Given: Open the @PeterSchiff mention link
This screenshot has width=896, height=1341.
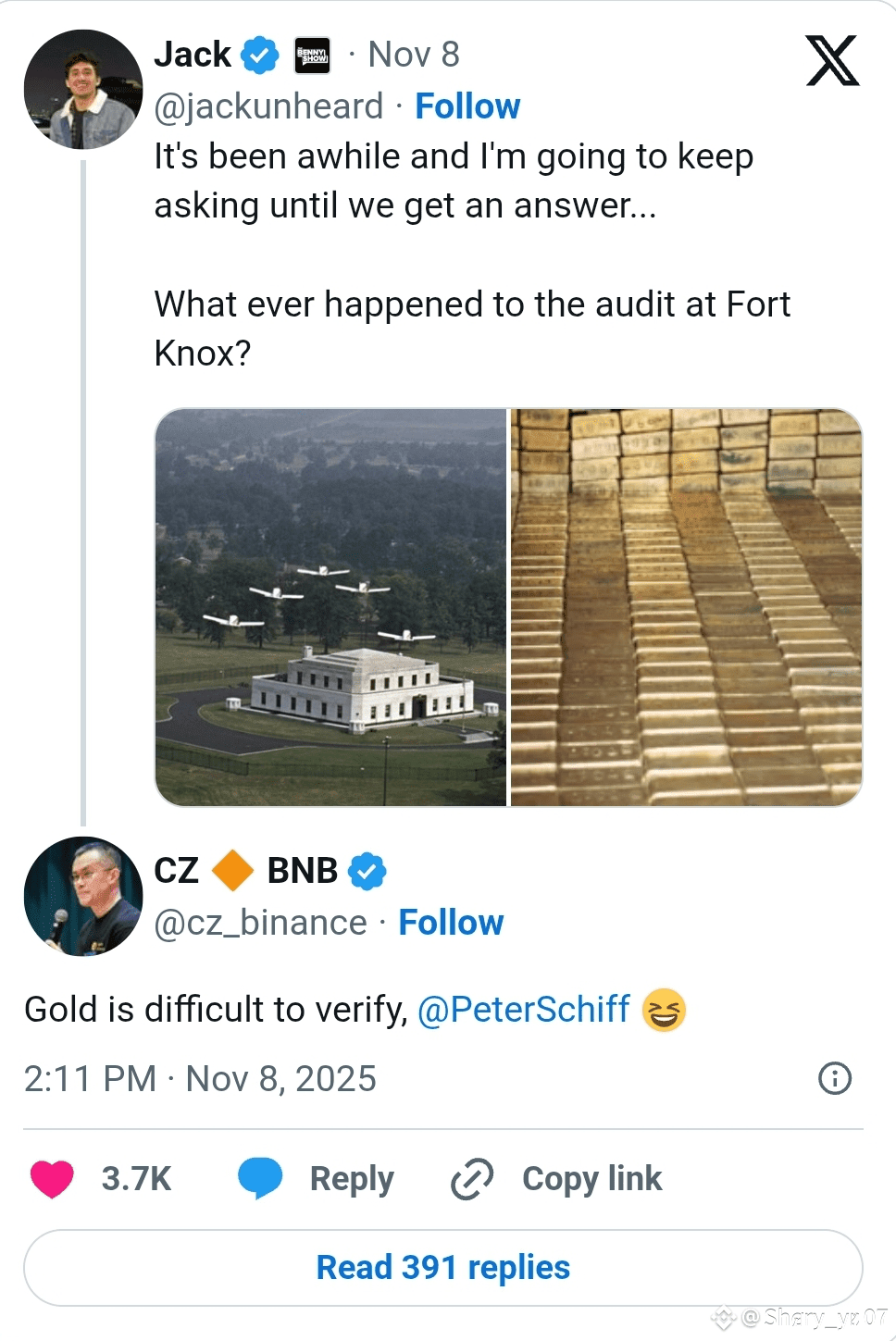Looking at the screenshot, I should (524, 1010).
